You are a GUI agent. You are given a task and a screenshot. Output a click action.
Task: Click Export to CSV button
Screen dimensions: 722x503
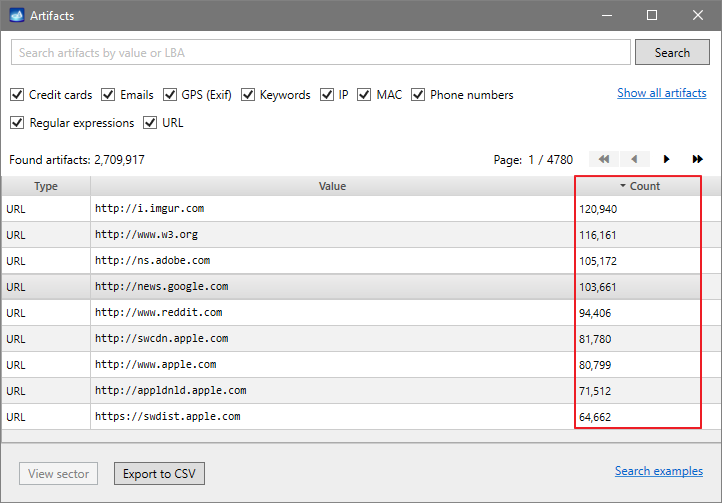click(159, 473)
